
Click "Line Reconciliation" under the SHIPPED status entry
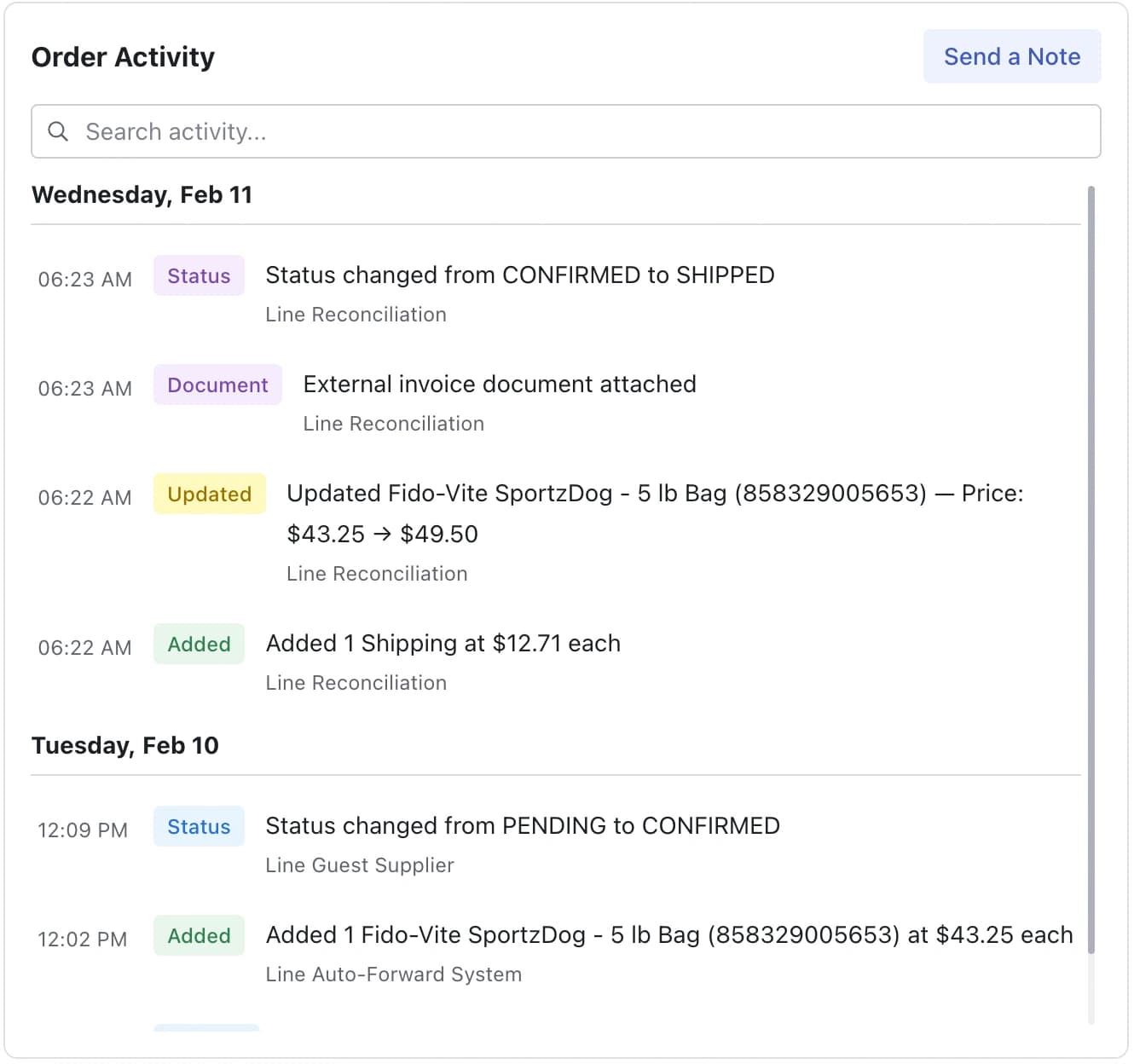click(x=356, y=315)
